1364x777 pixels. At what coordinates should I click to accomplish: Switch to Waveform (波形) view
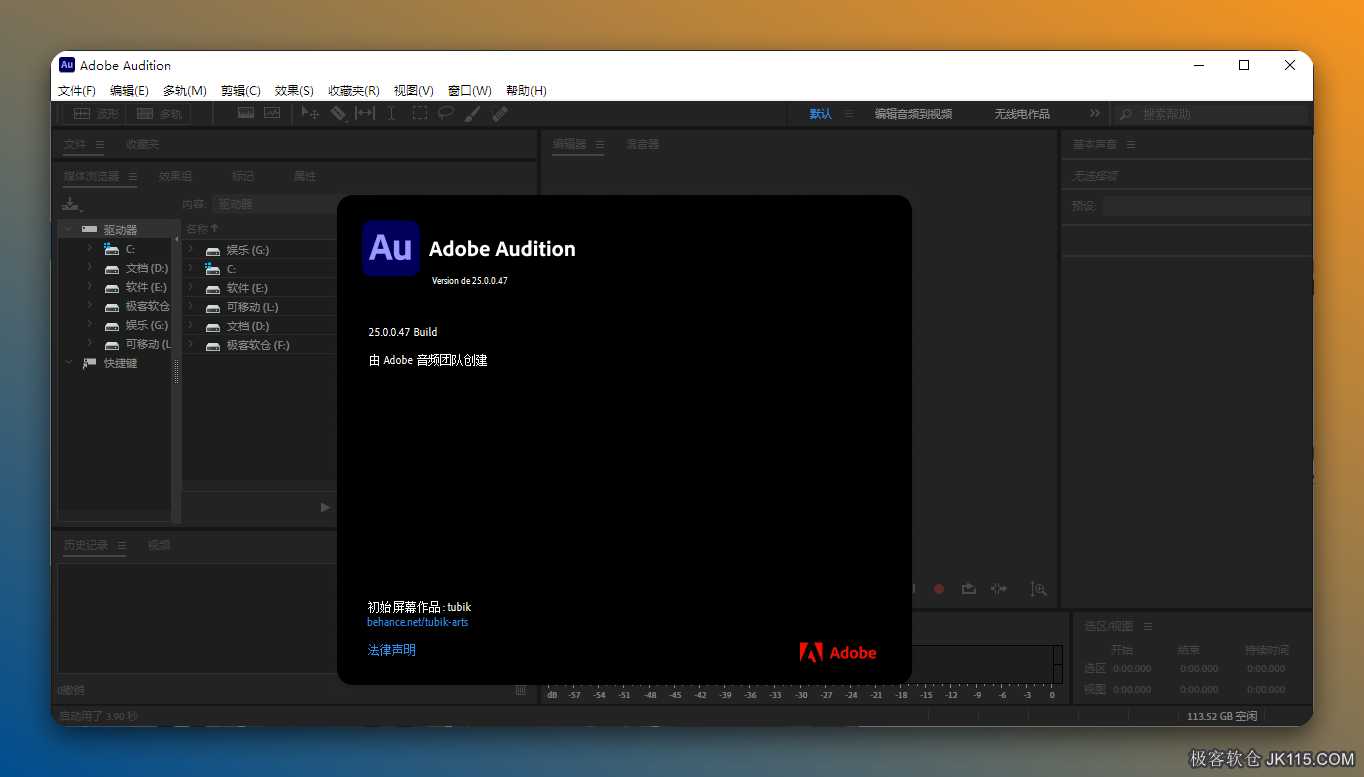click(x=96, y=114)
